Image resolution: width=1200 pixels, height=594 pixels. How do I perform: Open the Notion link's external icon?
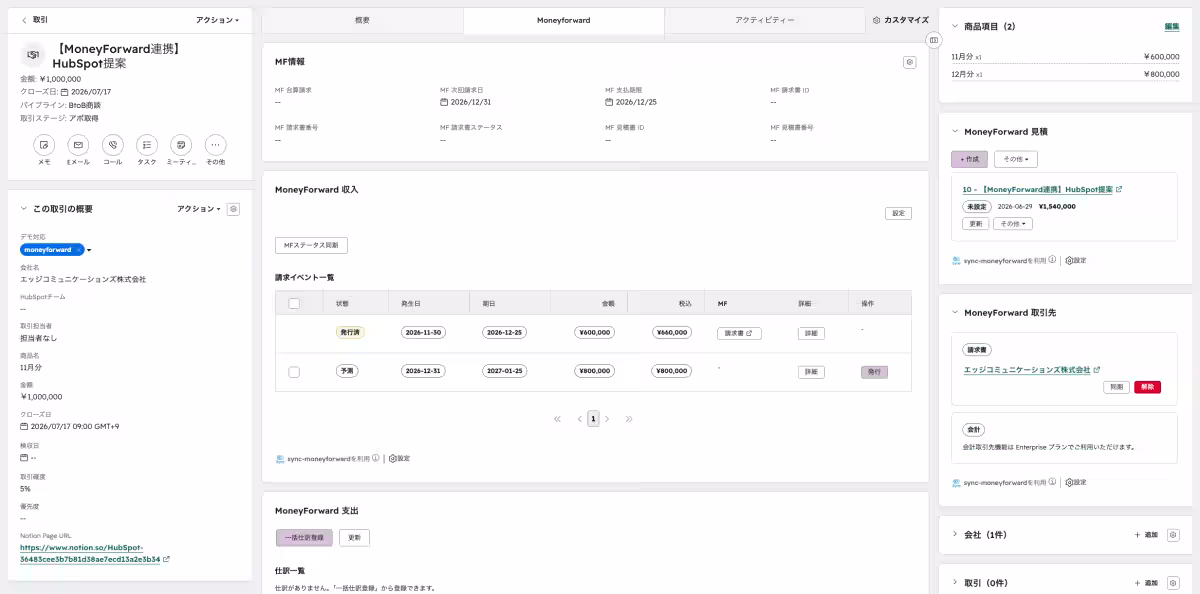click(x=166, y=559)
